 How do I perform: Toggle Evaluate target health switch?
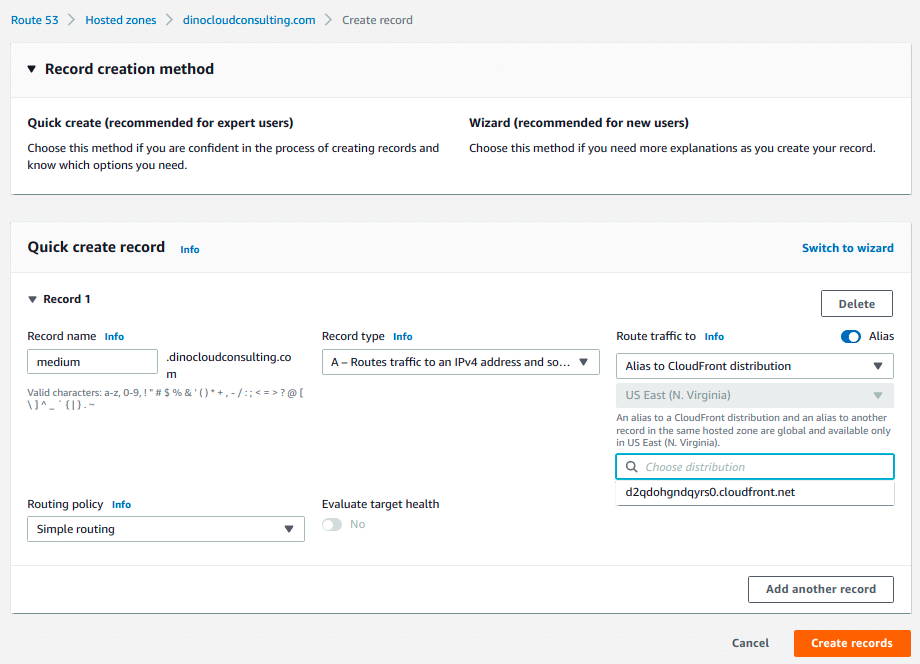tap(332, 525)
